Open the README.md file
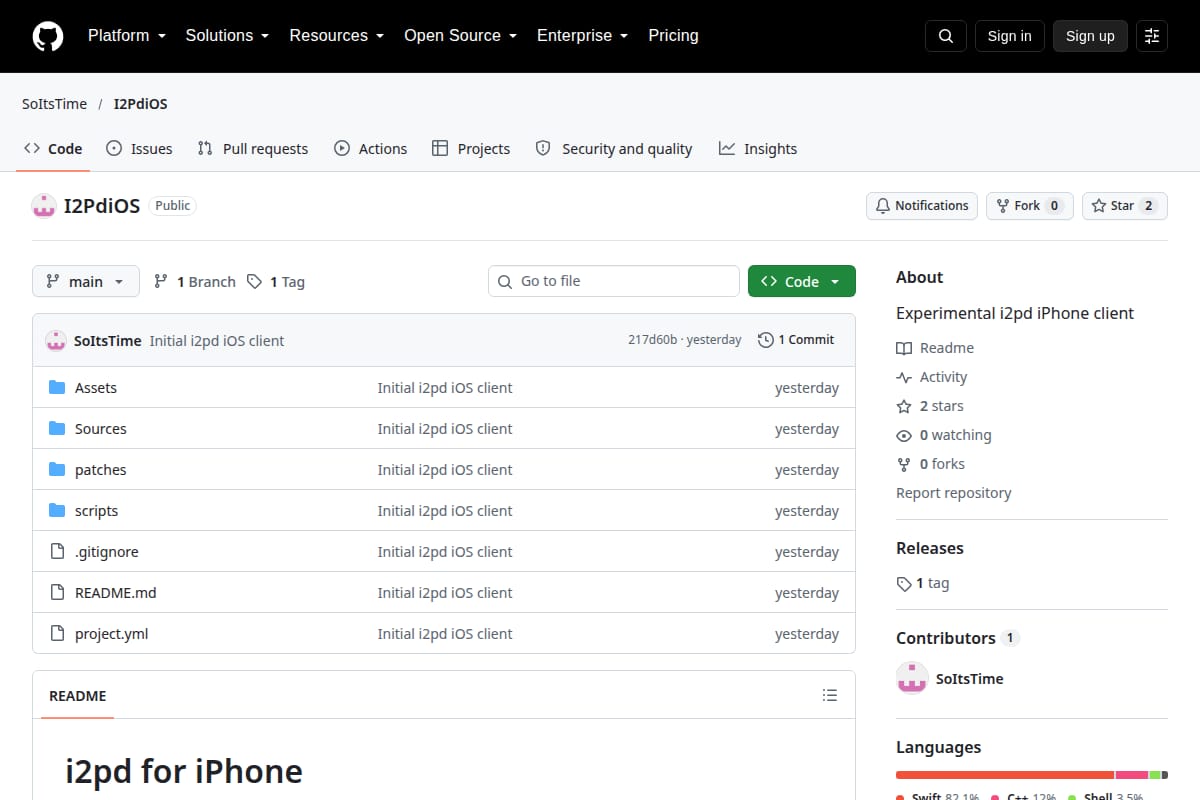1200x800 pixels. pos(116,593)
